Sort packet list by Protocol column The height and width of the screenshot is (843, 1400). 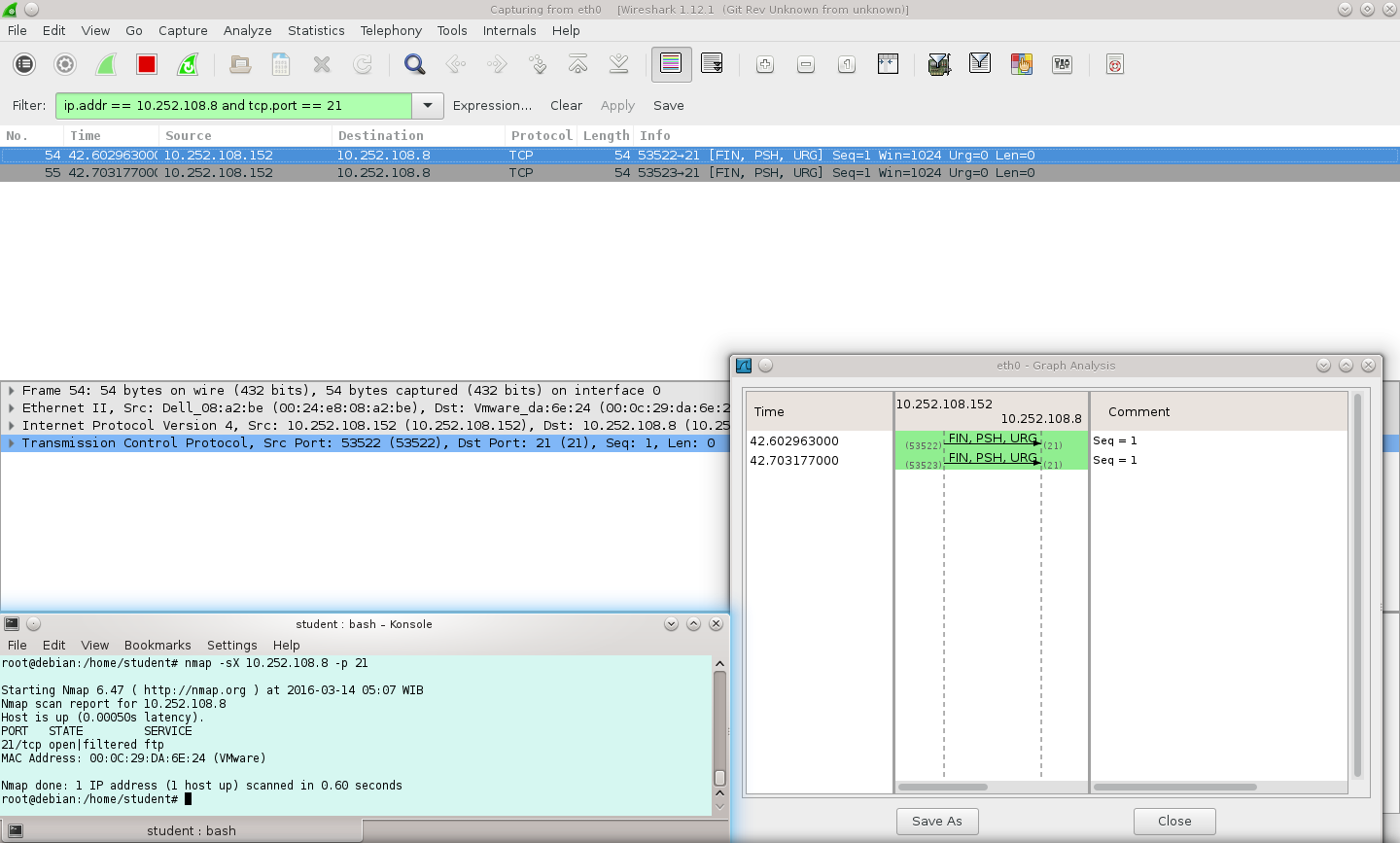point(542,136)
